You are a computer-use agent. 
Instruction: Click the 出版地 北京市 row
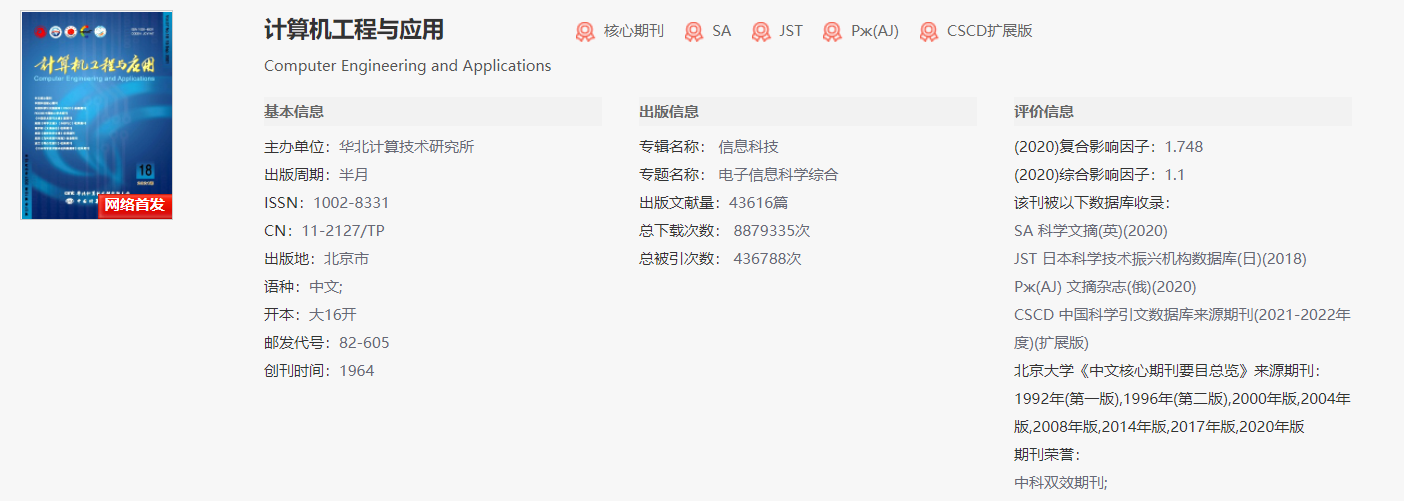point(316,259)
